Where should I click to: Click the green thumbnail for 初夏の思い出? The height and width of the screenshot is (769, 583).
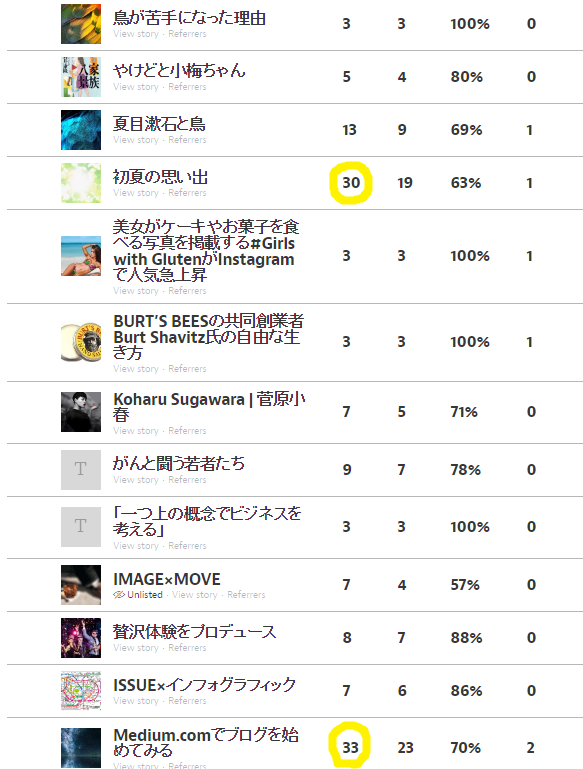81,183
